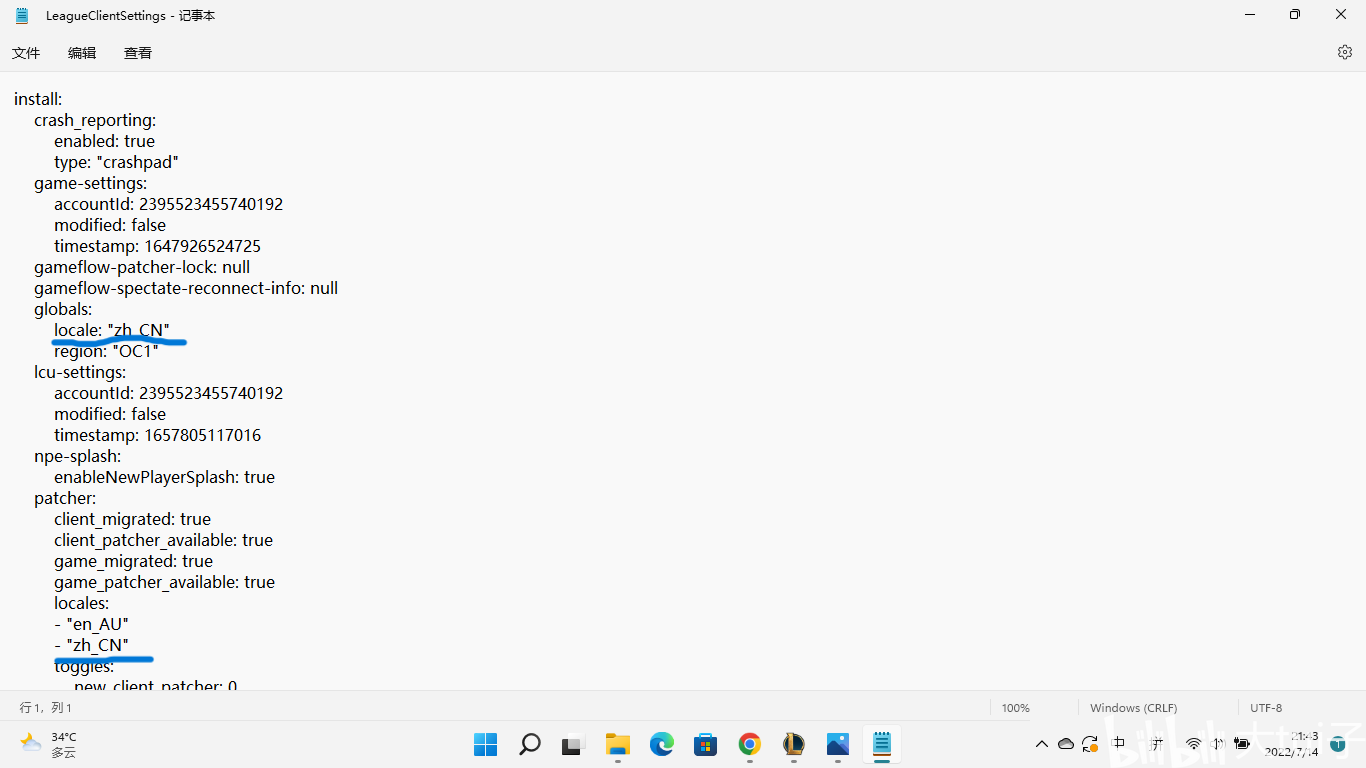Click the Notepad app icon in title bar
This screenshot has height=768, width=1366.
(x=22, y=15)
